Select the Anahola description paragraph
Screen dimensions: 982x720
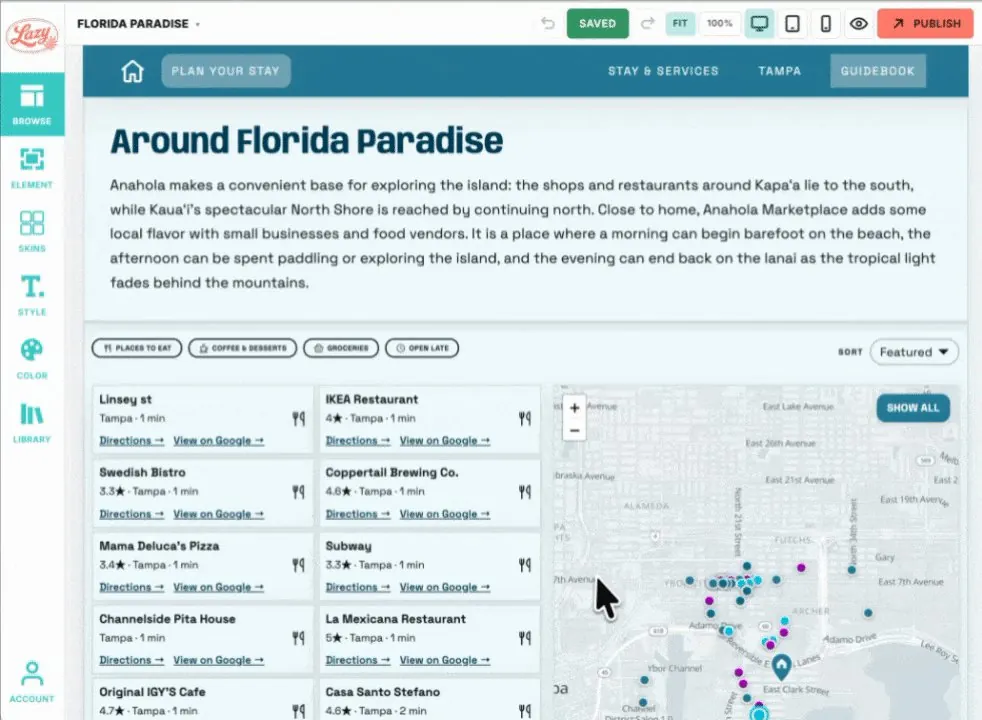point(522,234)
